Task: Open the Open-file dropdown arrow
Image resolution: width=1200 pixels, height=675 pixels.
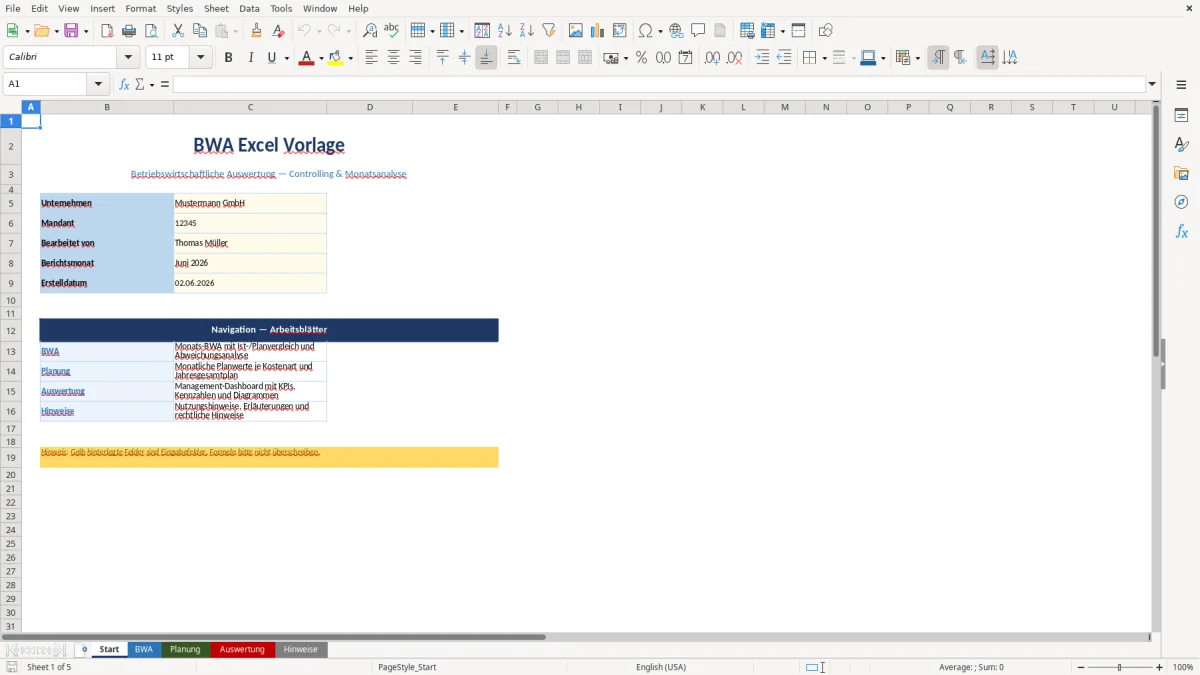Action: click(56, 31)
